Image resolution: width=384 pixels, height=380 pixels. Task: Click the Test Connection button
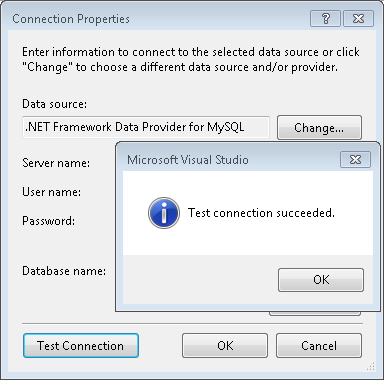point(81,346)
